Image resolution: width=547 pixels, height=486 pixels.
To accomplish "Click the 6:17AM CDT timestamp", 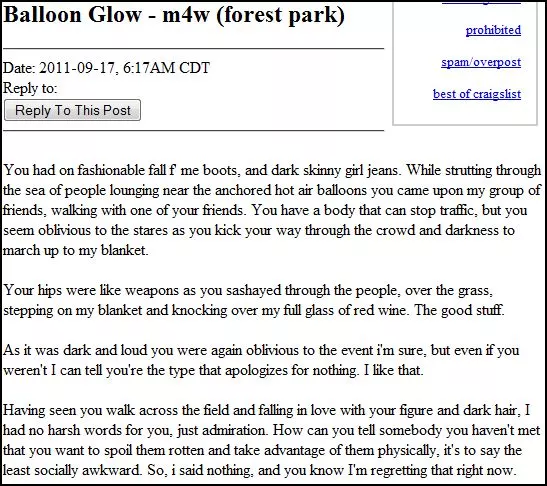I will 166,68.
